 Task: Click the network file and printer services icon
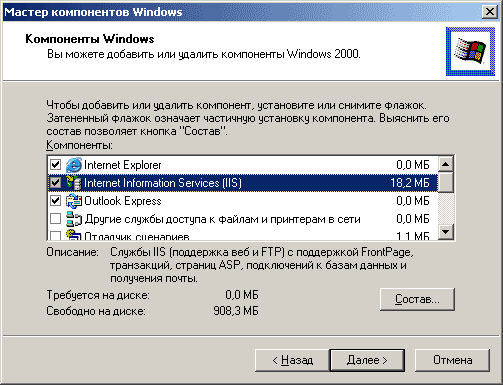pos(74,219)
